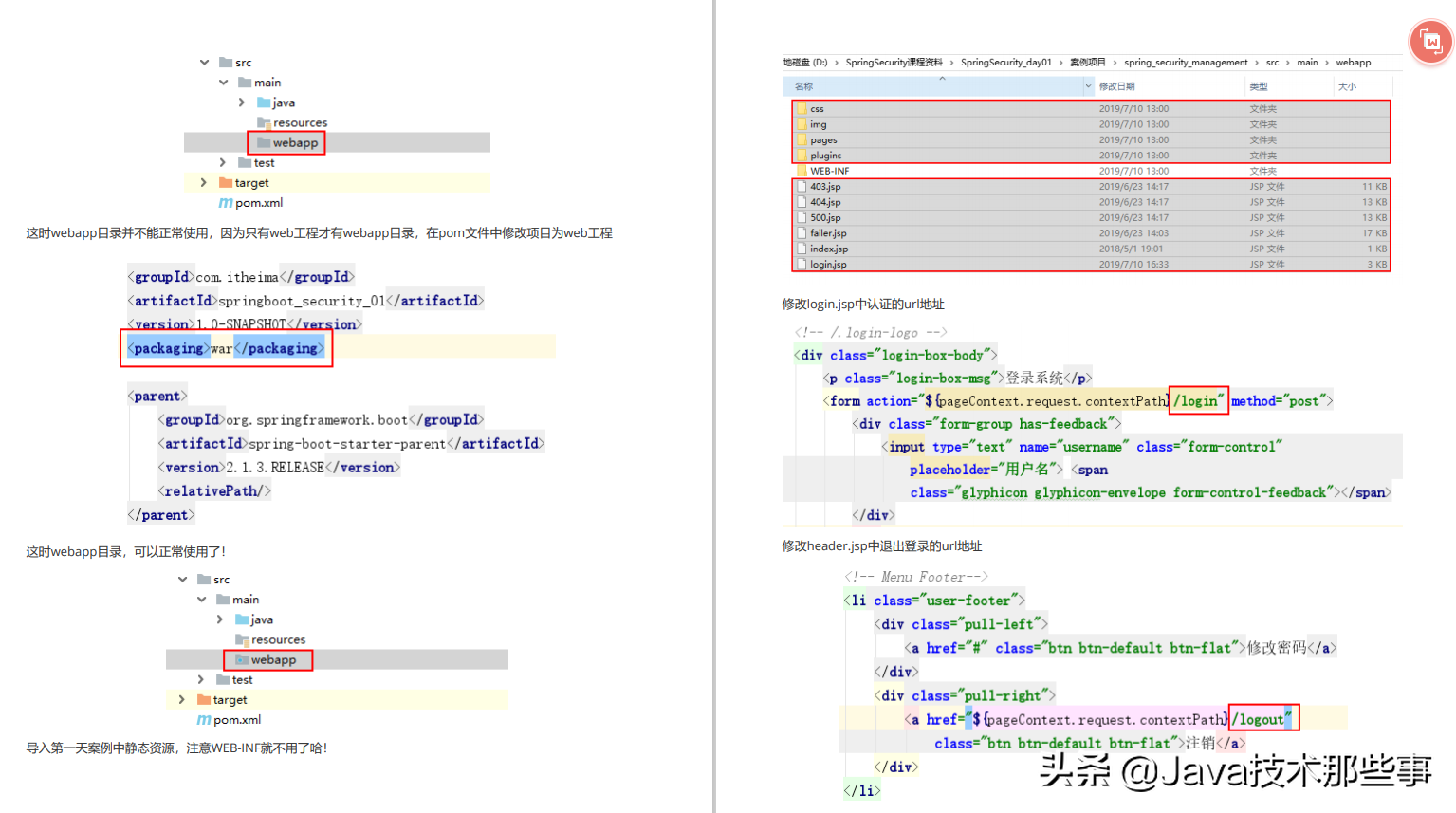Open the 名称 column dropdown arrow
Viewport: 1456px width, 813px height.
pos(1088,86)
